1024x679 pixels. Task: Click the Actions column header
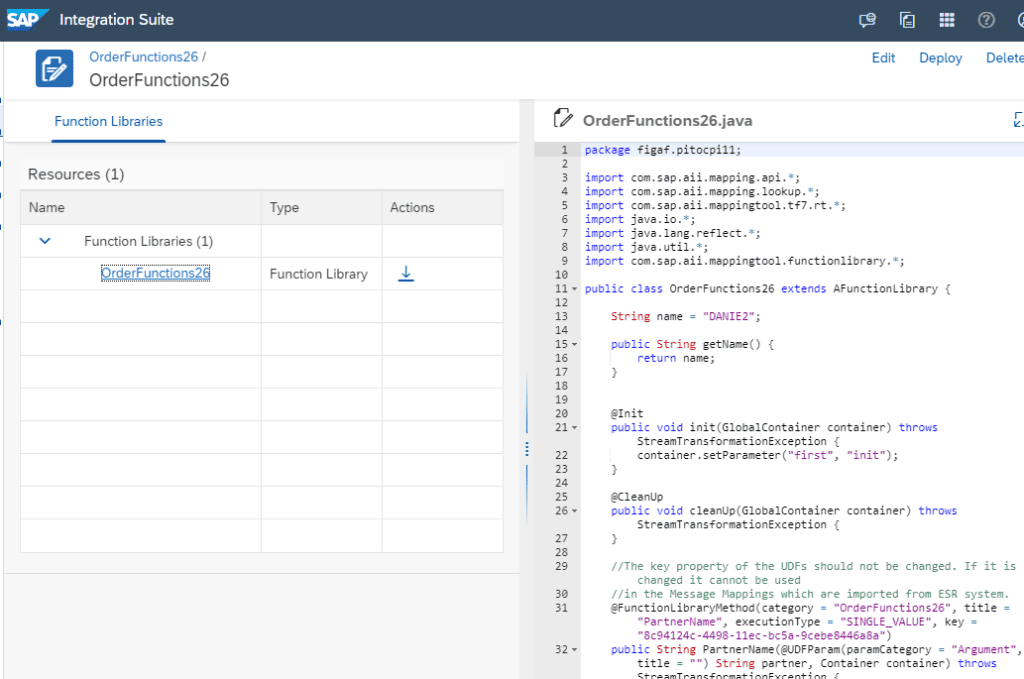442,208
